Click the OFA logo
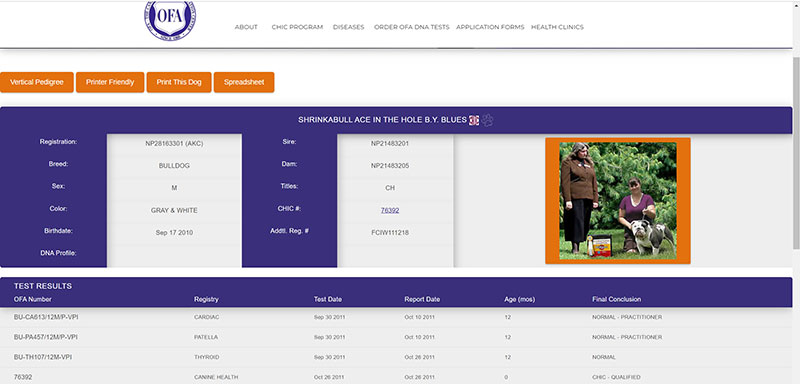This screenshot has height=384, width=800. [x=170, y=20]
